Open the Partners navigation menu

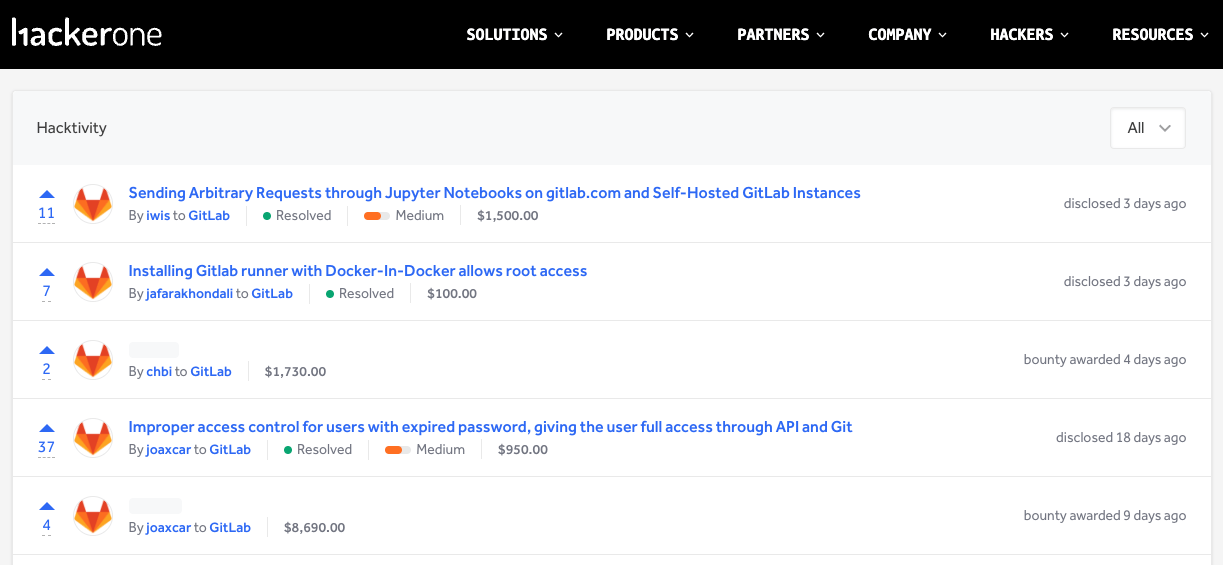(780, 34)
